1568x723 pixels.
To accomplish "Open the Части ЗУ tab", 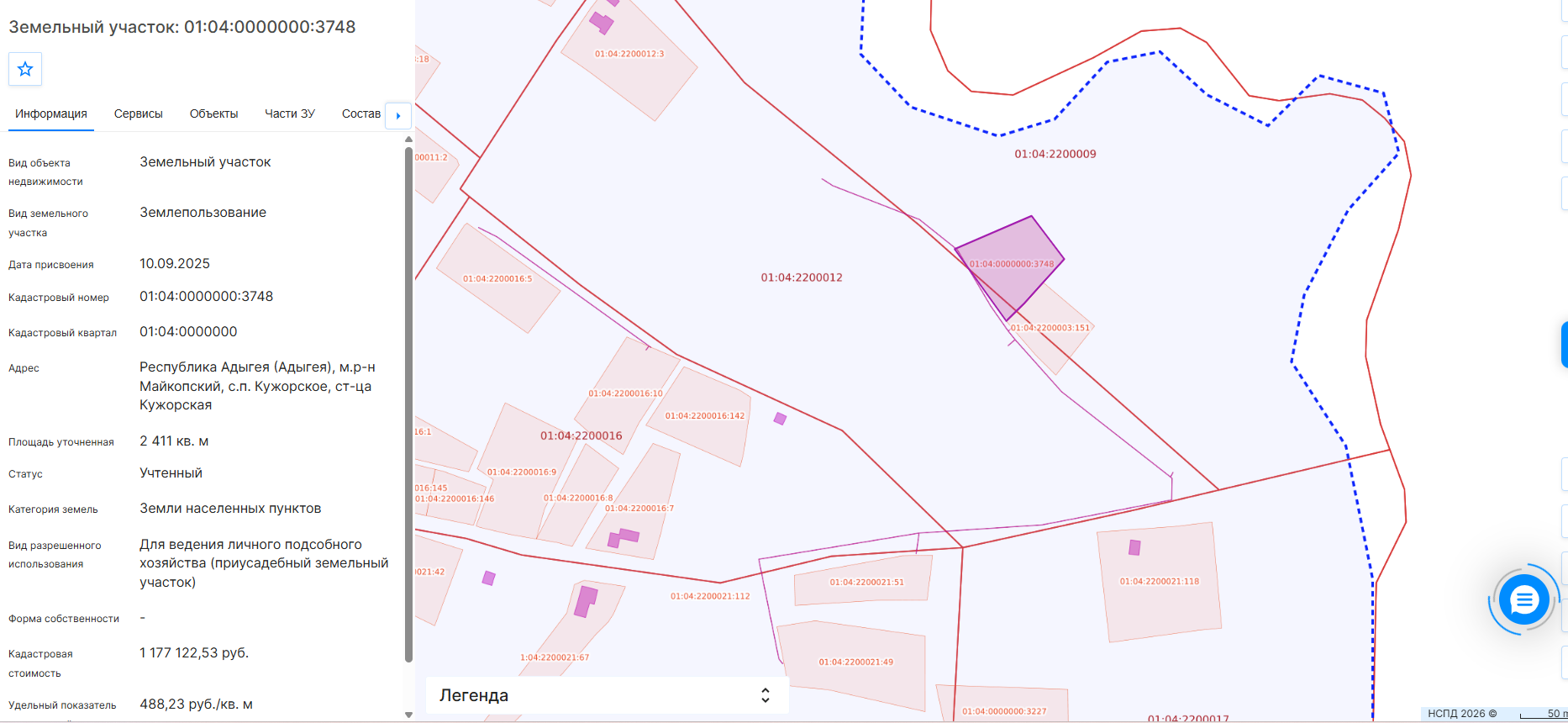I will [290, 113].
